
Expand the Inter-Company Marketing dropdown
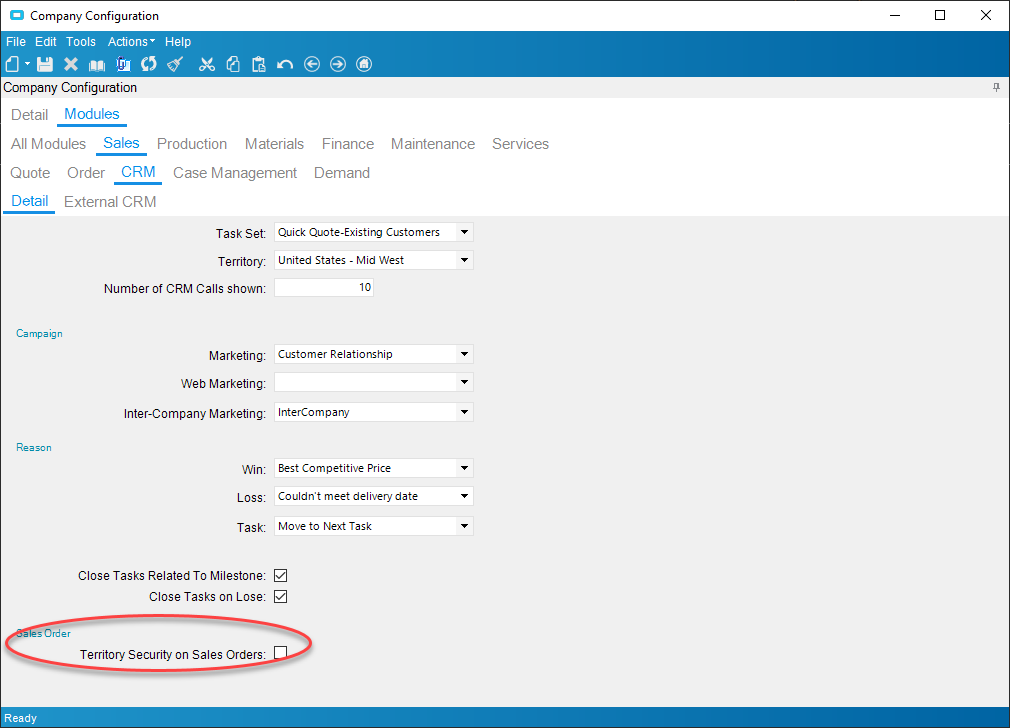464,412
